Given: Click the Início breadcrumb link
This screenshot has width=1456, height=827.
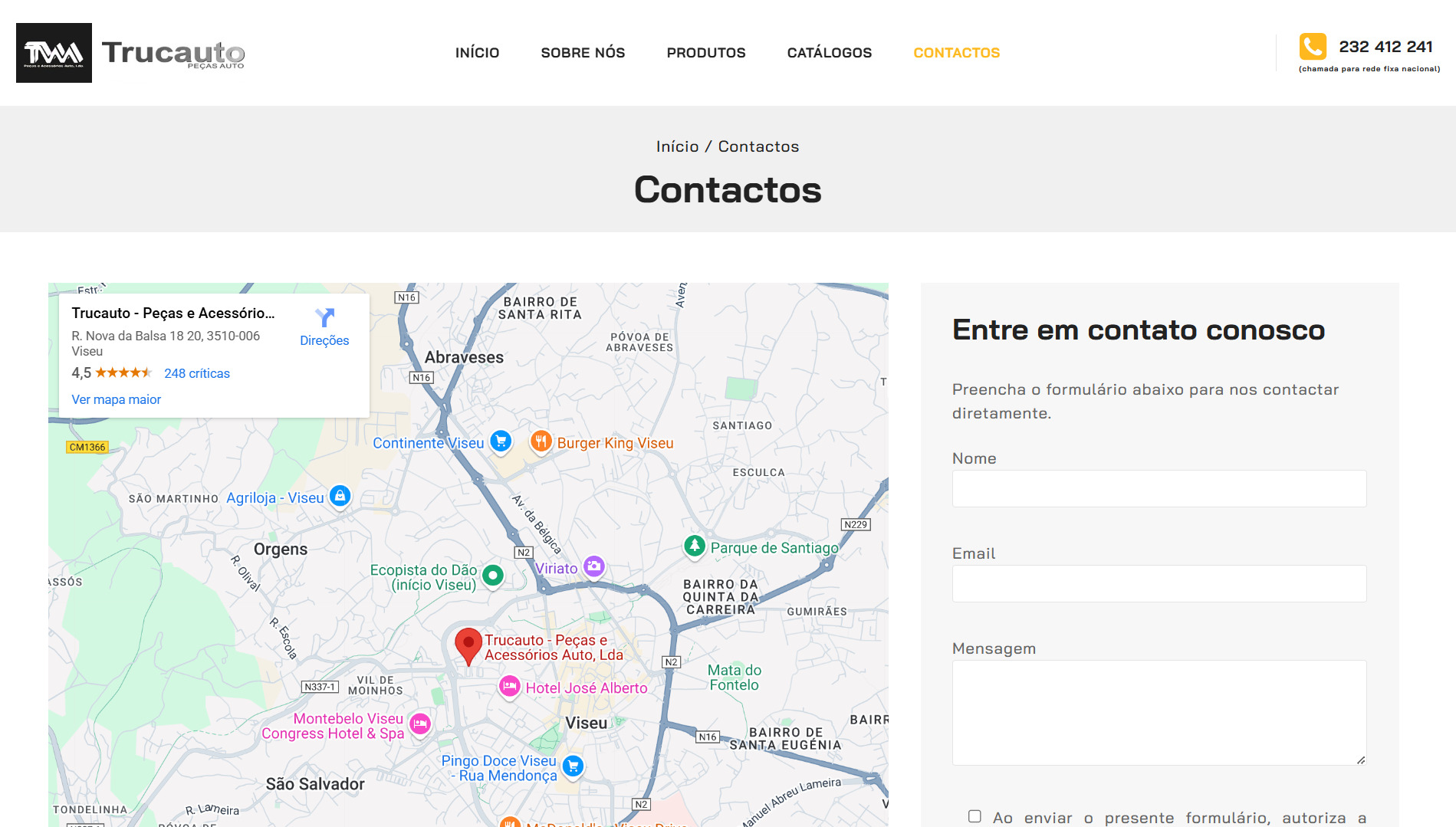Looking at the screenshot, I should coord(677,146).
